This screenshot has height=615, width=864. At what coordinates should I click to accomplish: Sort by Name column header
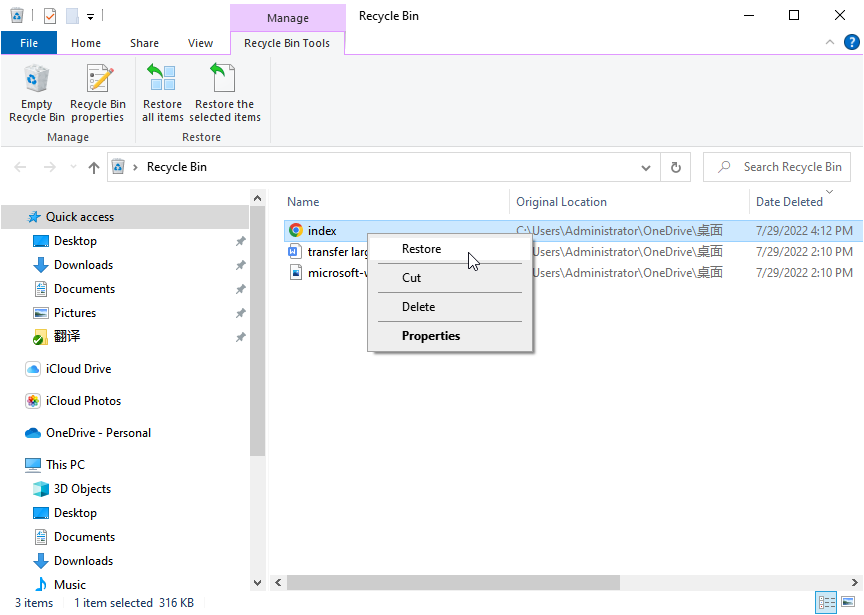303,202
